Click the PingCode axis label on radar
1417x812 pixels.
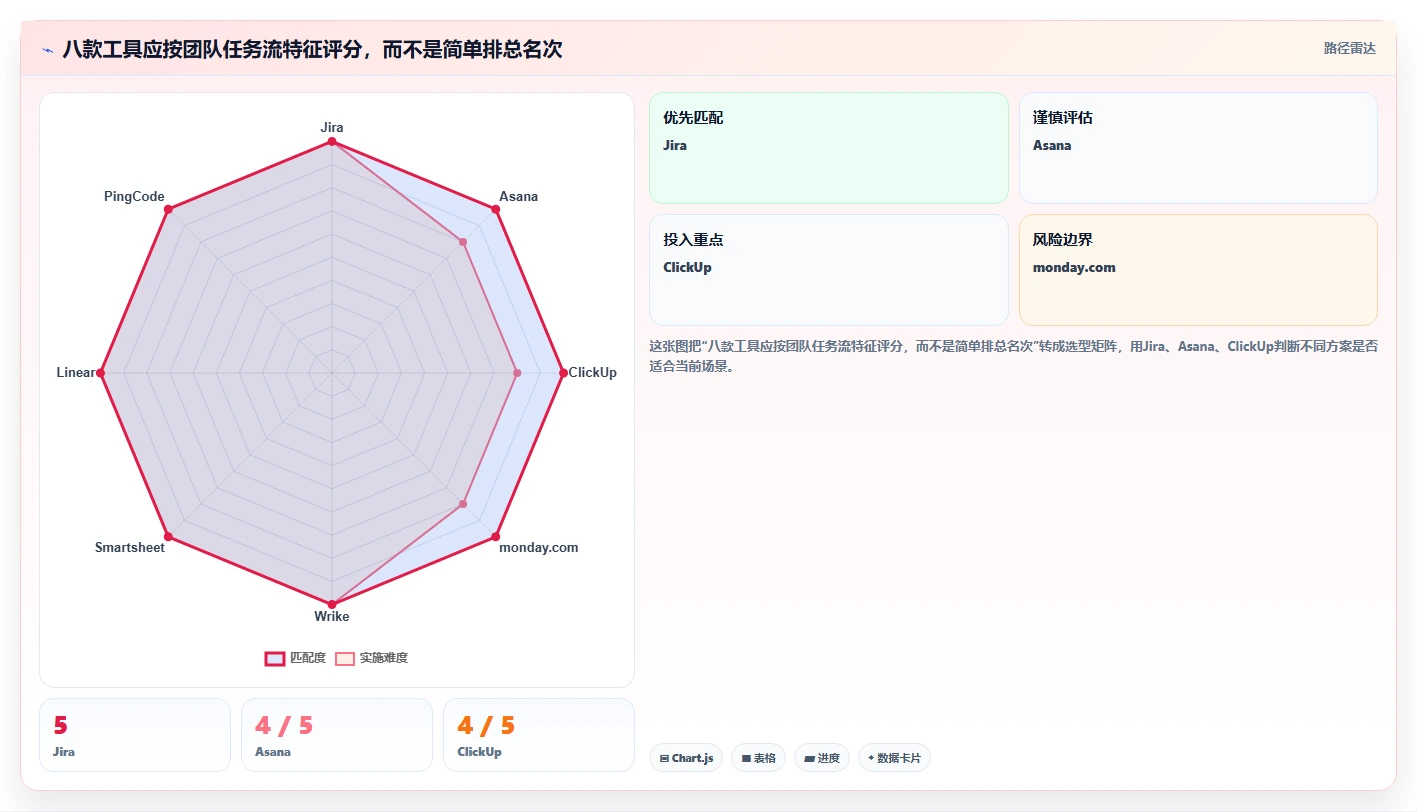coord(134,196)
